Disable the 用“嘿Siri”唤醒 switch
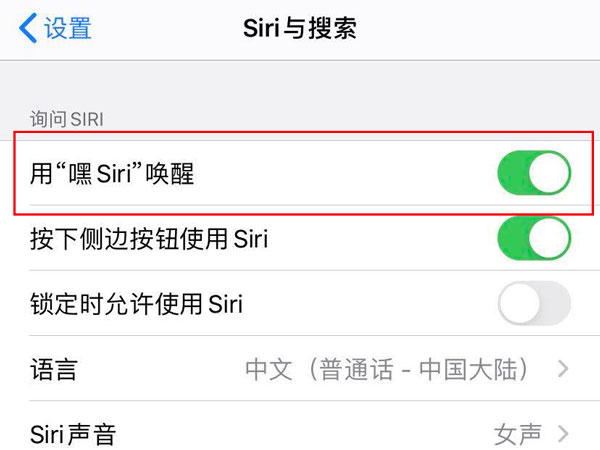This screenshot has width=600, height=450. pyautogui.click(x=533, y=174)
